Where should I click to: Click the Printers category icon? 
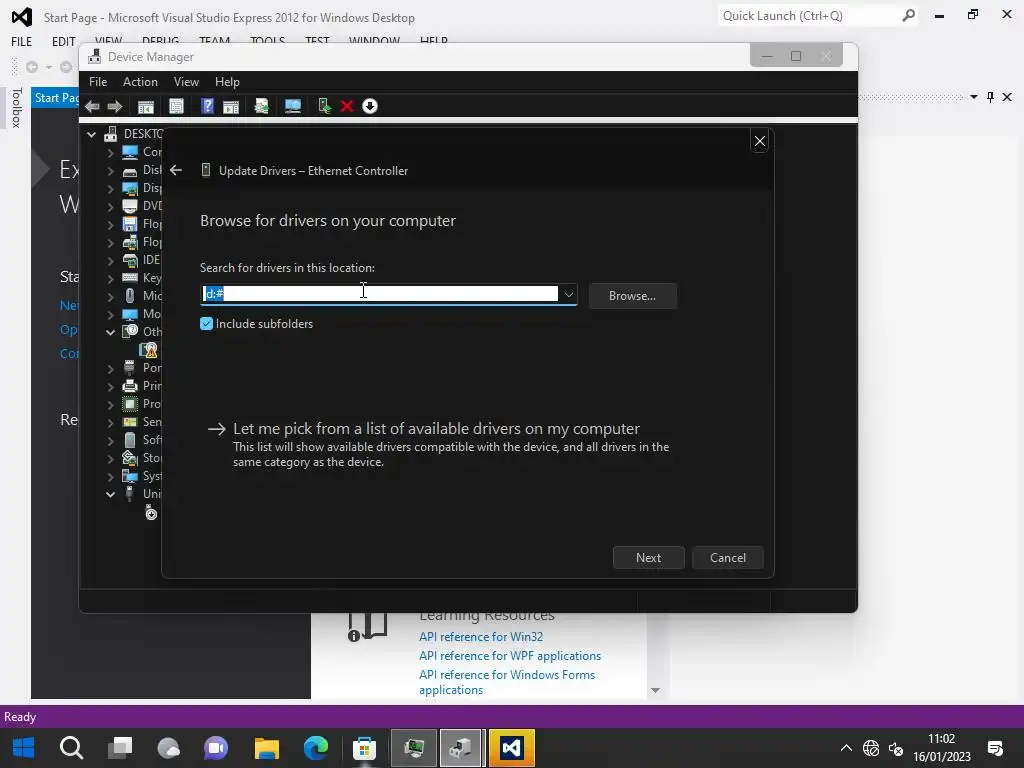coord(130,386)
